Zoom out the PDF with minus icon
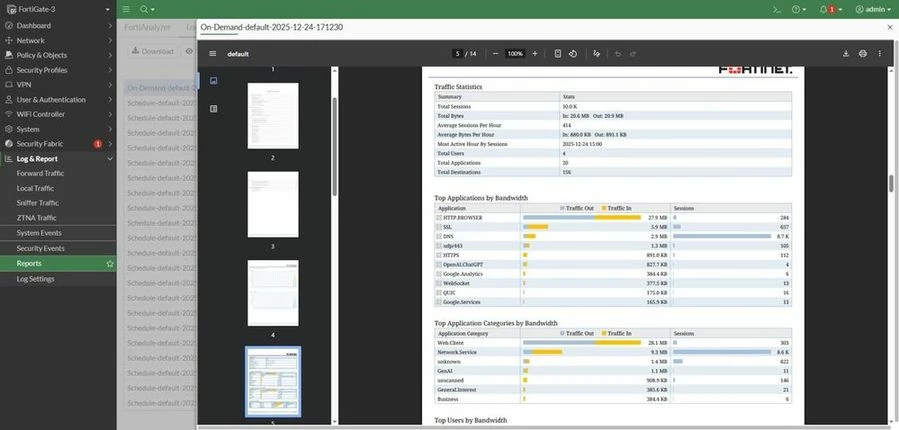 tap(495, 54)
